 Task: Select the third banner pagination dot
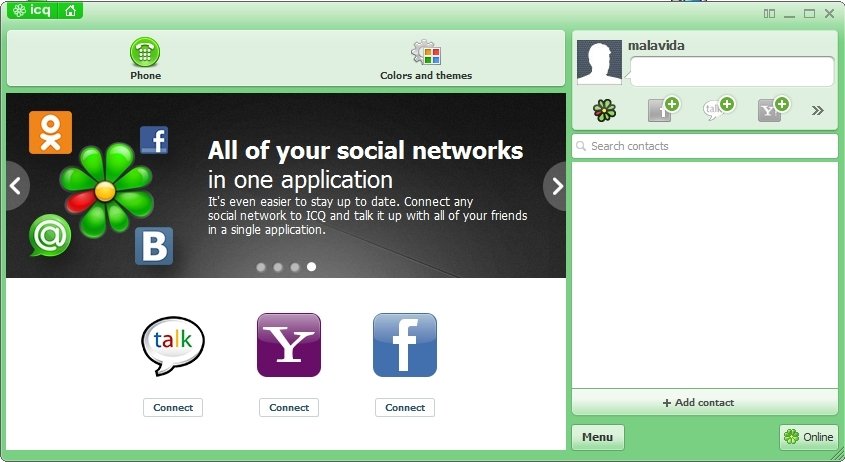[295, 267]
